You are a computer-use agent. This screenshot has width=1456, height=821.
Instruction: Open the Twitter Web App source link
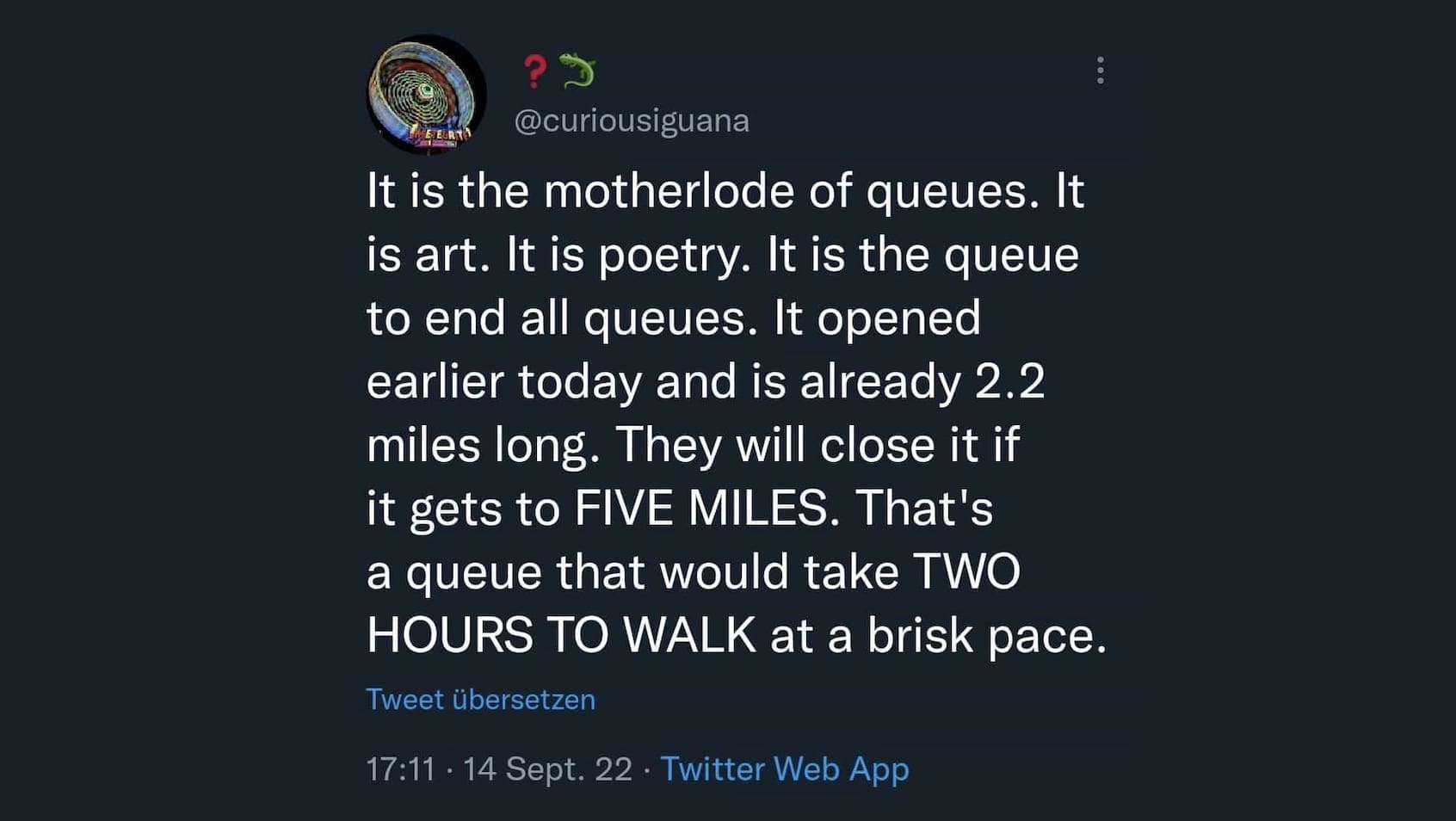pos(784,769)
